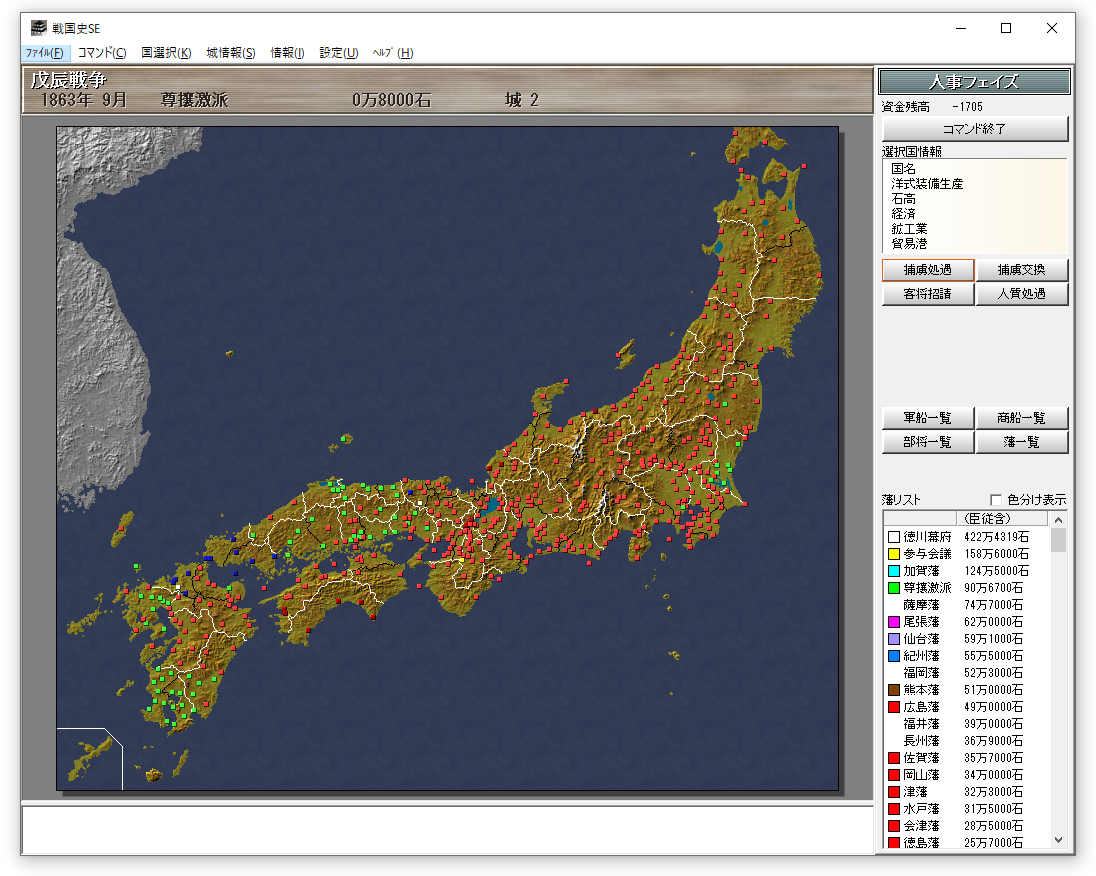This screenshot has height=876, width=1096.
Task: Open the 藩一覧 list
Action: coord(1021,442)
